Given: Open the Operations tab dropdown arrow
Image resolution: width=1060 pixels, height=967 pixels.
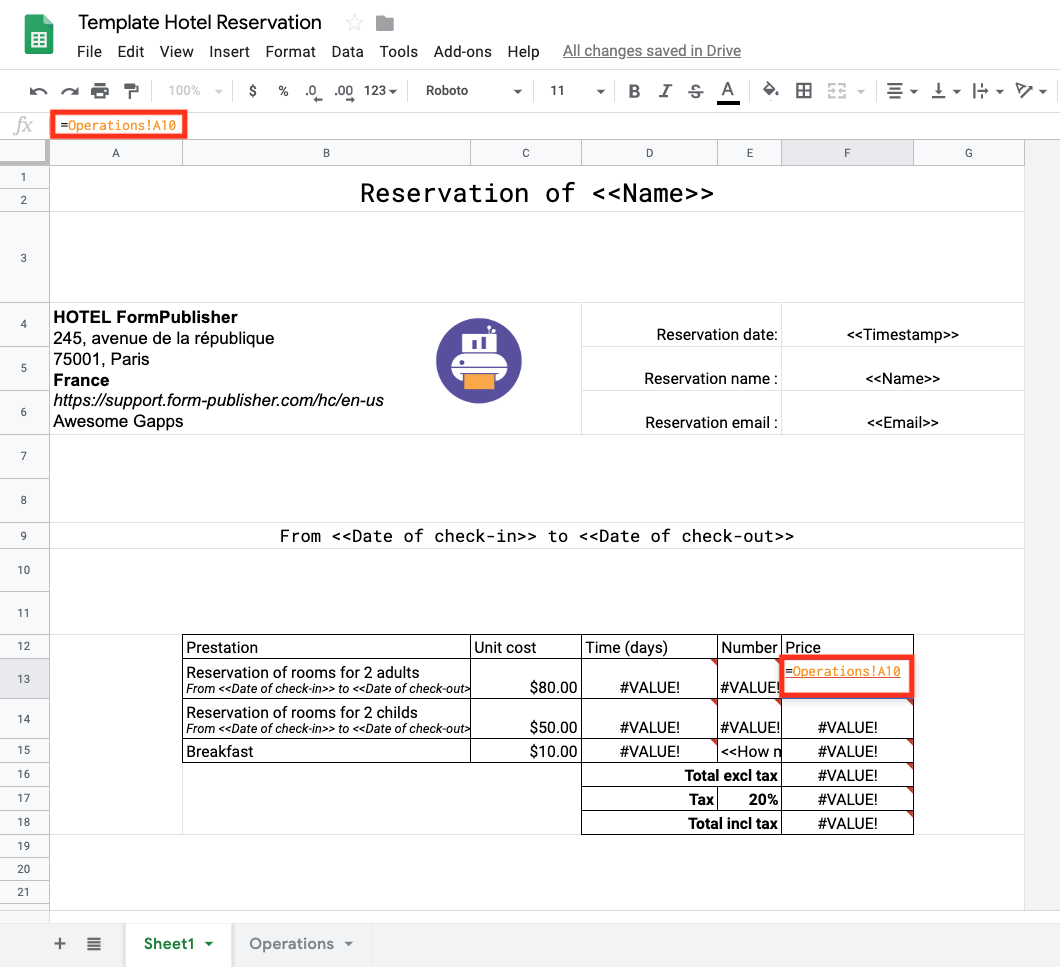Looking at the screenshot, I should (349, 944).
